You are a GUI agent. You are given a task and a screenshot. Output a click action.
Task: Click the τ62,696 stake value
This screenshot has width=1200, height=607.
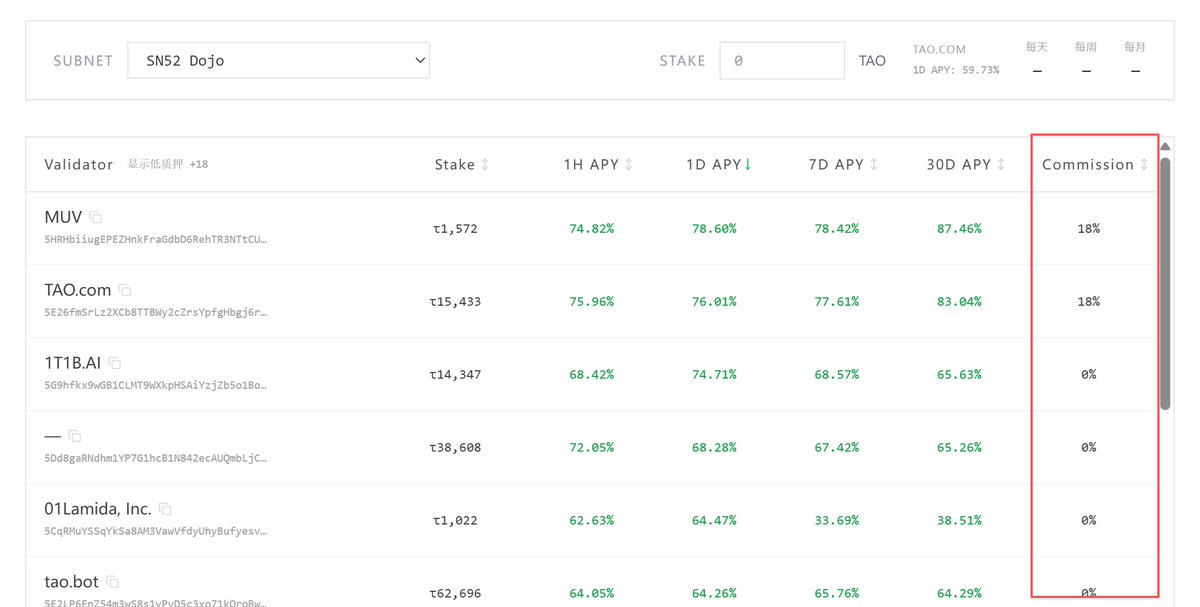(x=455, y=594)
